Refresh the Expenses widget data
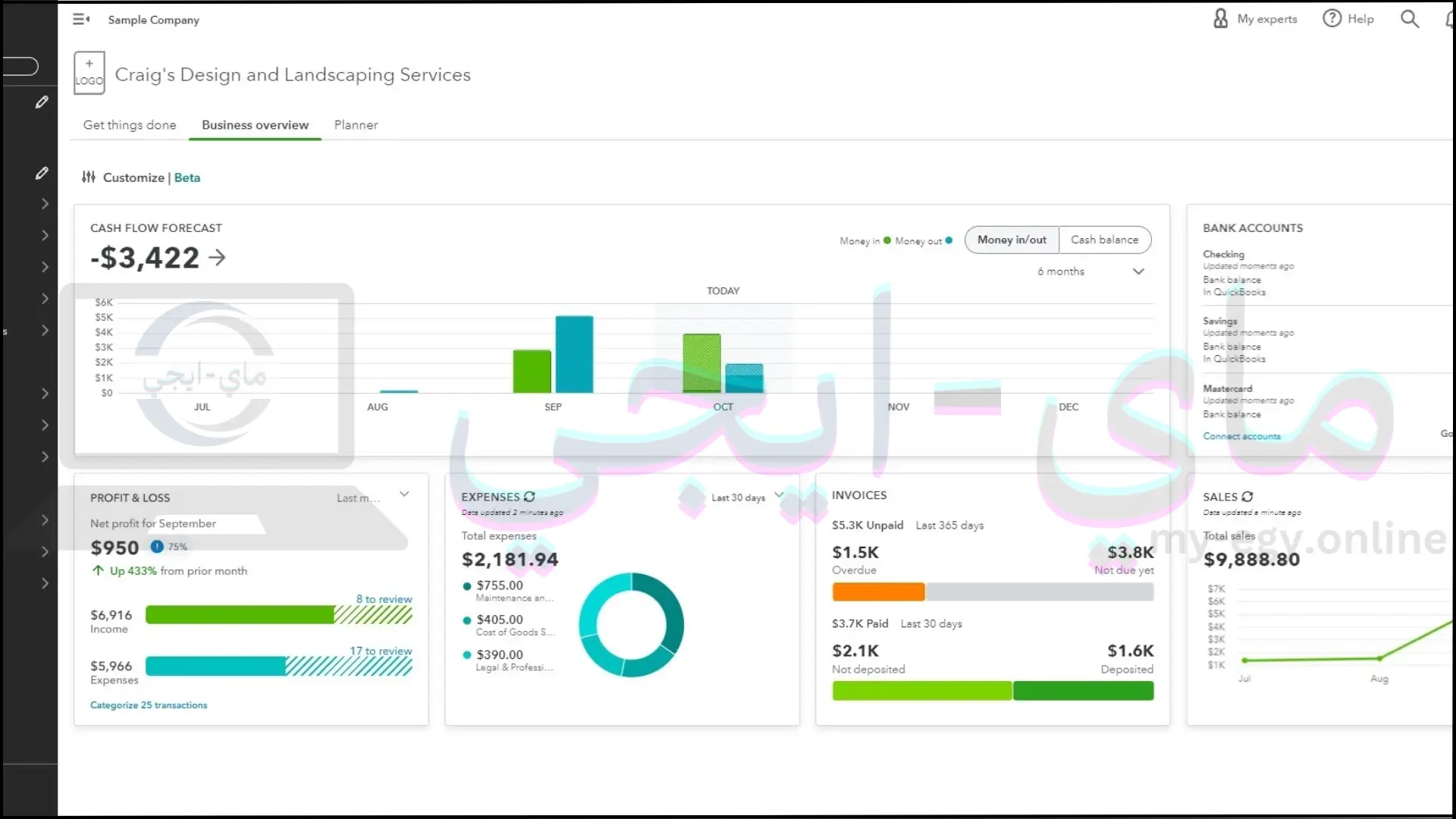Image resolution: width=1456 pixels, height=819 pixels. (529, 497)
